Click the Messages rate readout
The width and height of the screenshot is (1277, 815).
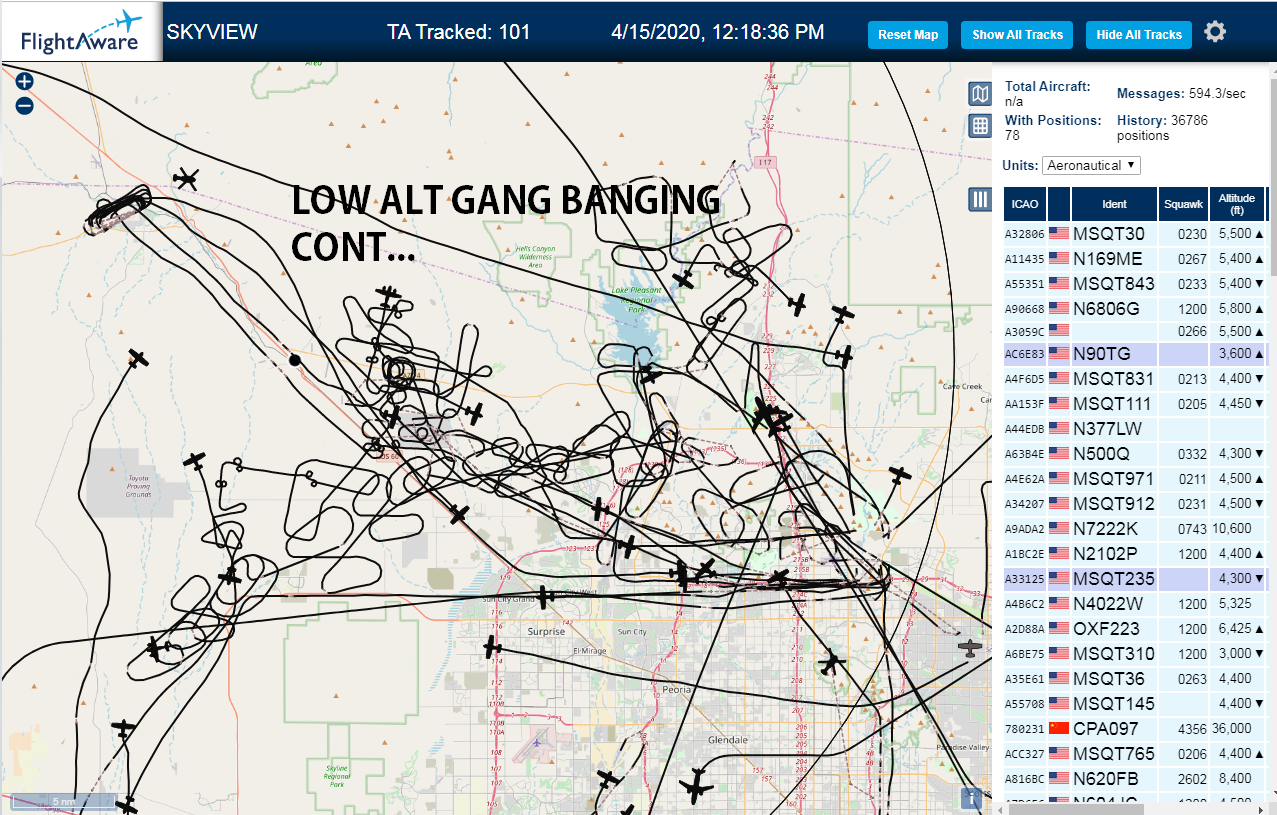[x=1181, y=94]
